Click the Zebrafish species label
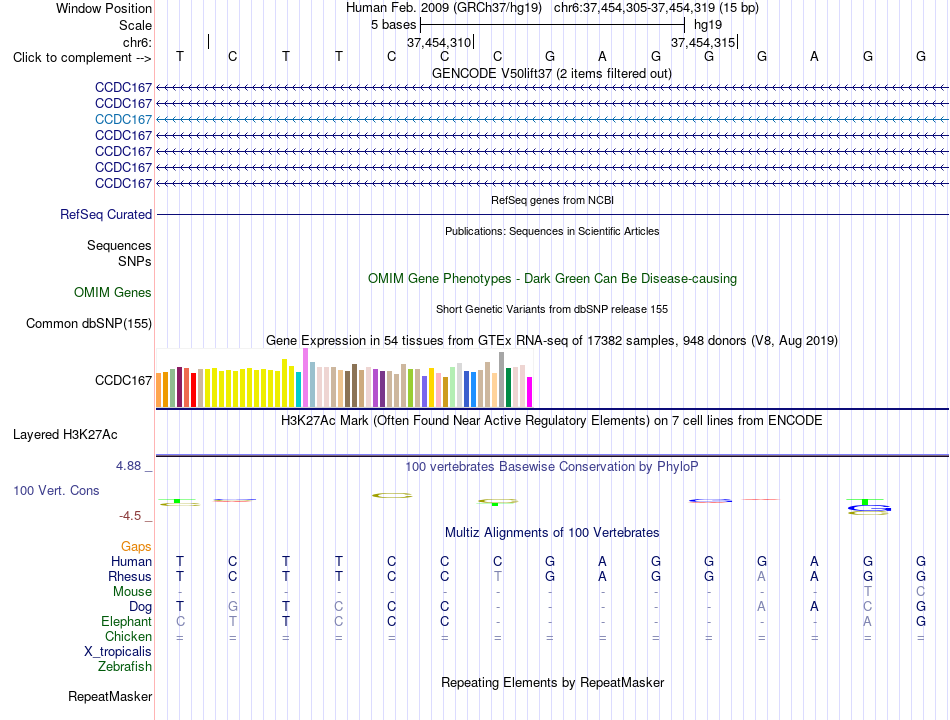The image size is (950, 720). coord(125,667)
